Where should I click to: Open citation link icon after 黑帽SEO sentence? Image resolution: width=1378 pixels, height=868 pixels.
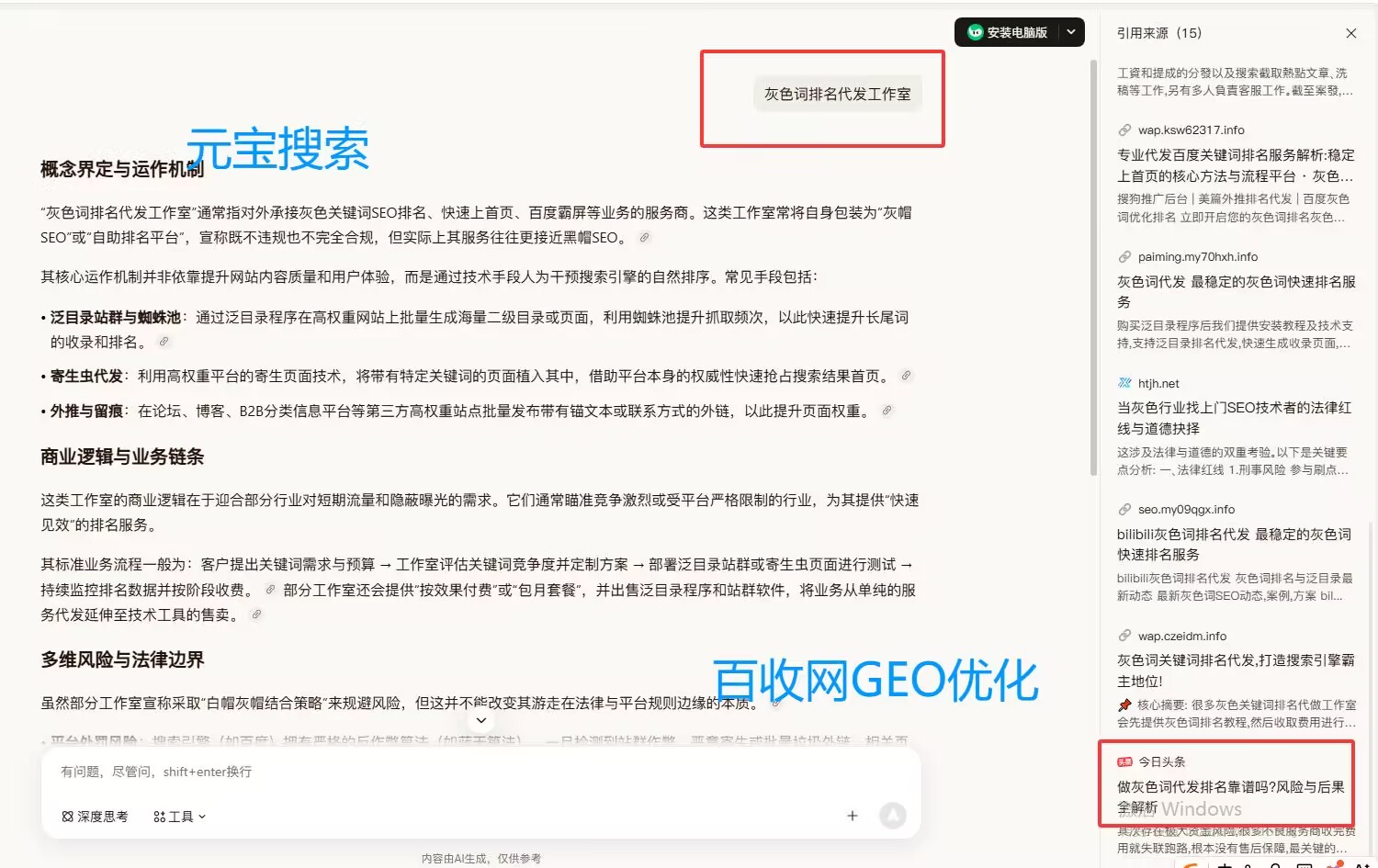click(645, 237)
